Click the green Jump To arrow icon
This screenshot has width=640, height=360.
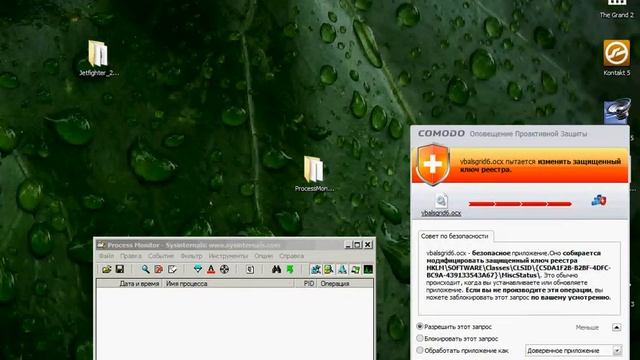coord(290,269)
